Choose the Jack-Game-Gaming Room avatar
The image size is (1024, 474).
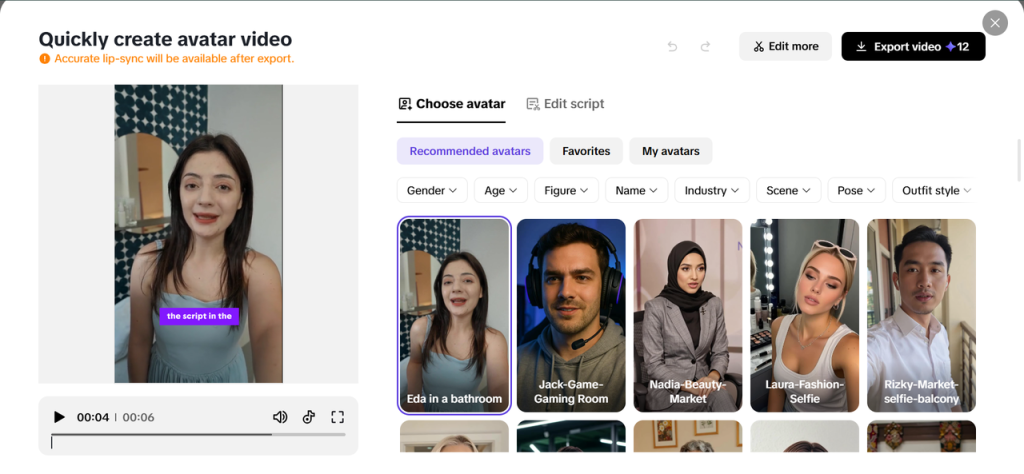coord(571,315)
